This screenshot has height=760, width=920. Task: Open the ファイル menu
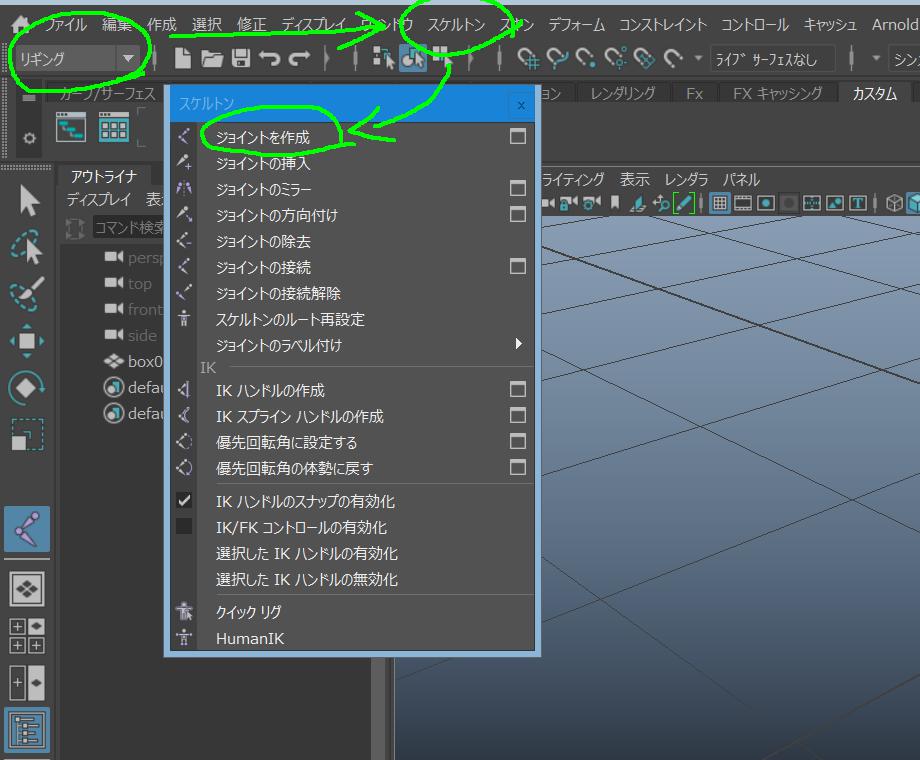pos(65,25)
